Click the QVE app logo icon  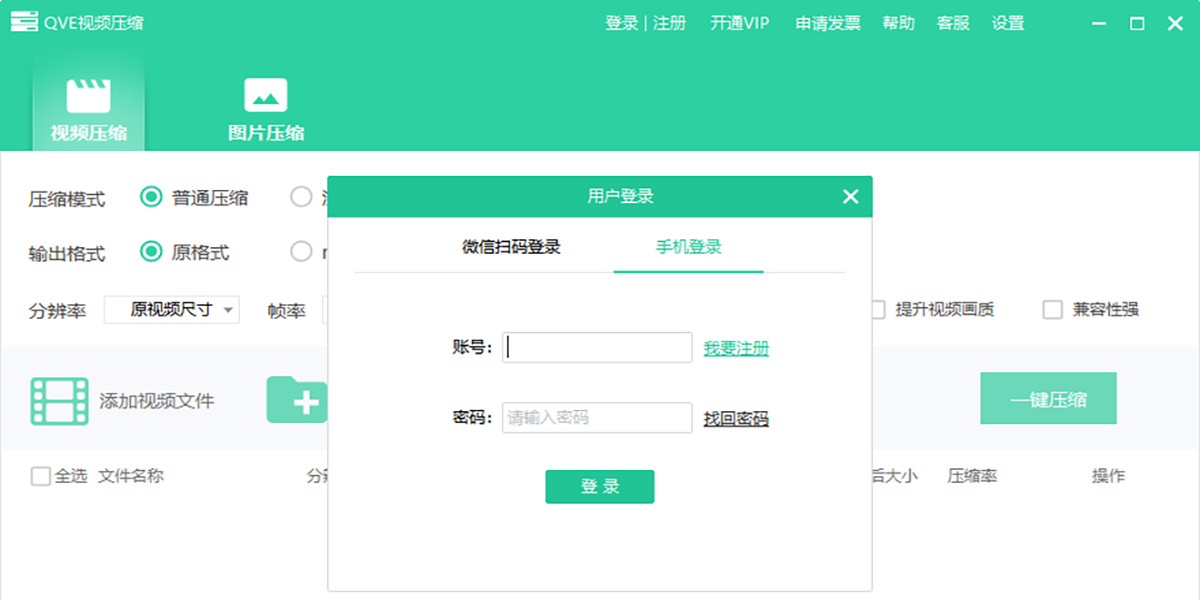pos(24,22)
